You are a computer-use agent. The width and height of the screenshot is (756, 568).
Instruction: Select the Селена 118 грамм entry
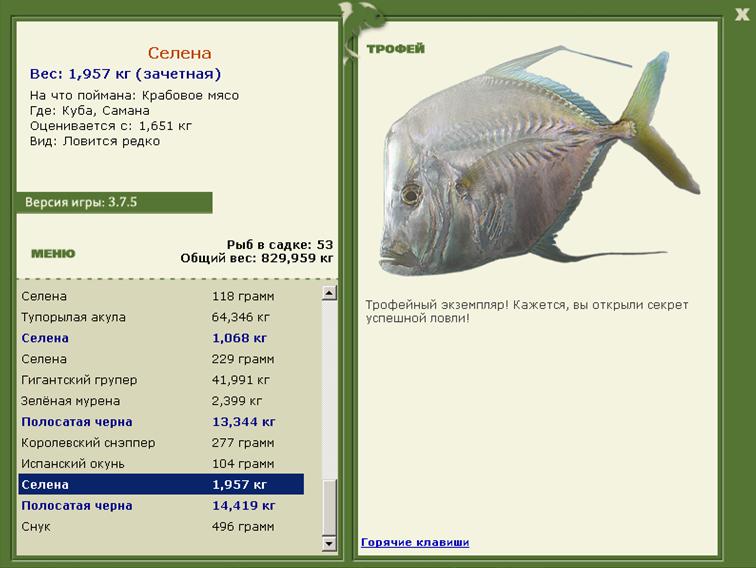pos(160,296)
